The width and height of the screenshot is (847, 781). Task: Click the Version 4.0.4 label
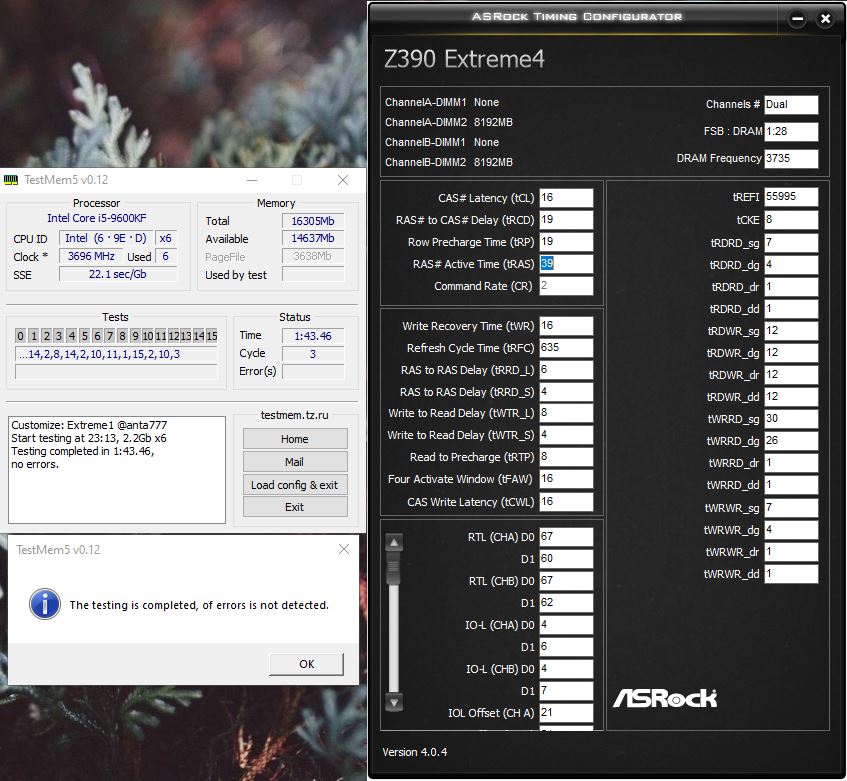pos(415,752)
